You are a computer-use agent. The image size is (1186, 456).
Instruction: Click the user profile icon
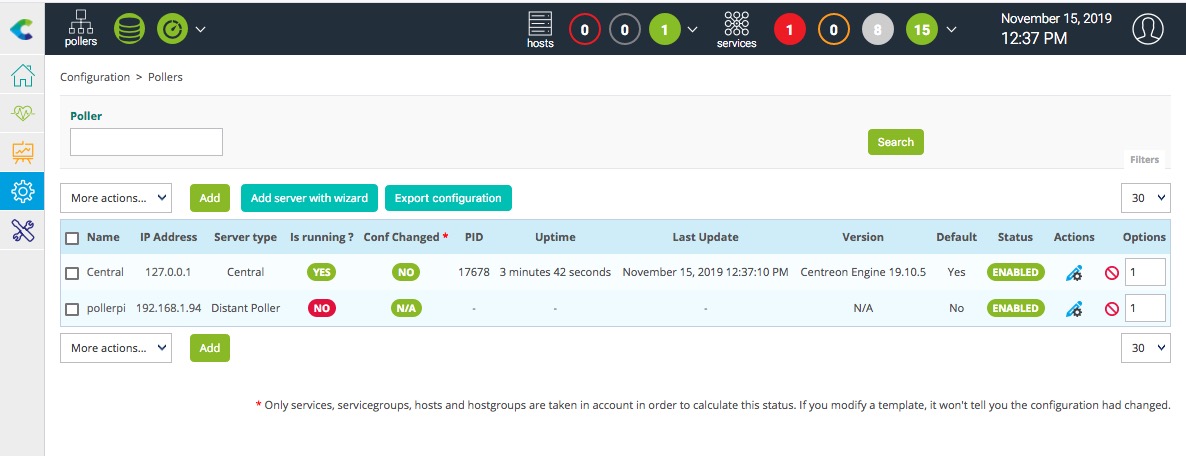click(x=1148, y=29)
